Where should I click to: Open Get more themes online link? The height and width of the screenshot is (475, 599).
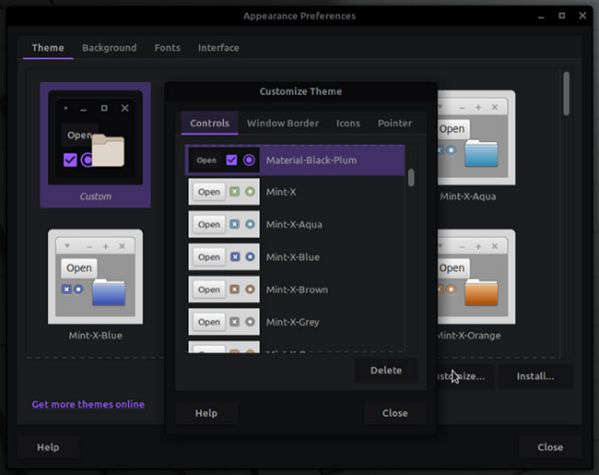click(88, 404)
